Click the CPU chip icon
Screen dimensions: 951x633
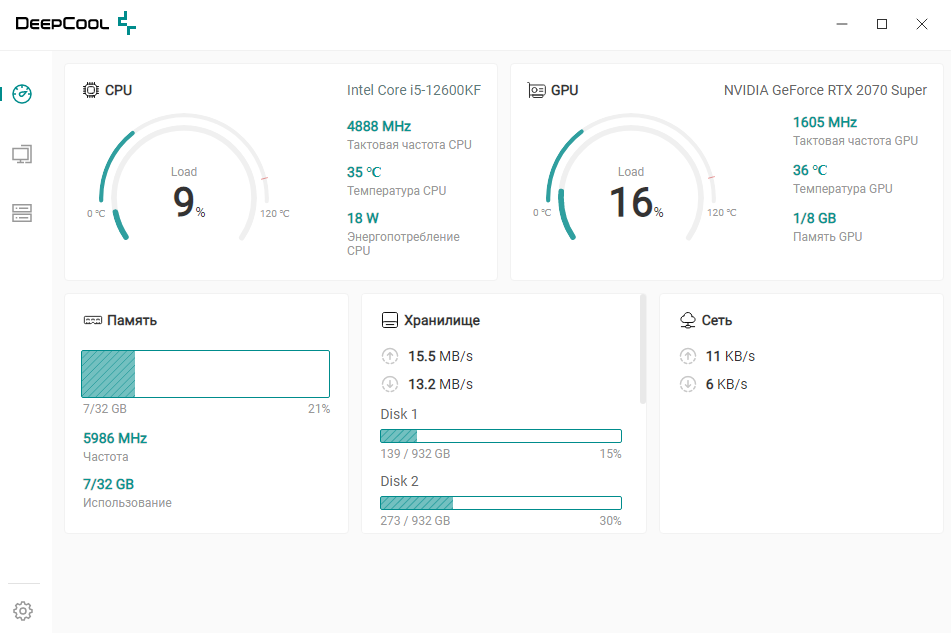coord(90,90)
